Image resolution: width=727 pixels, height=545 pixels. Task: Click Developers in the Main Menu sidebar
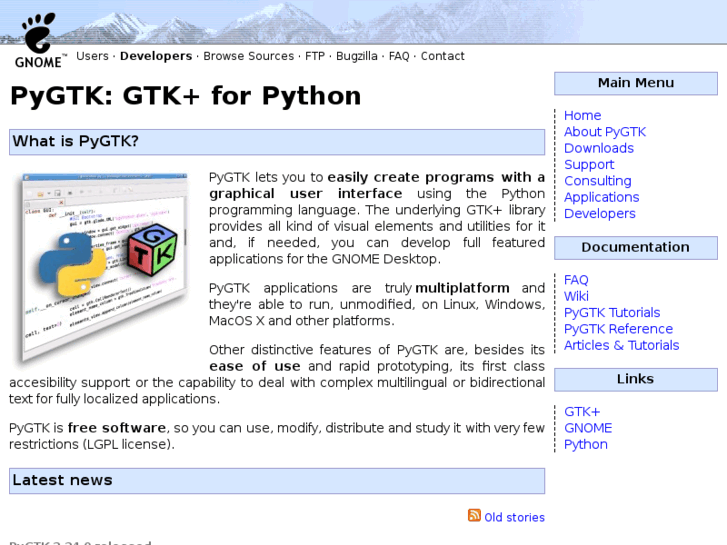pyautogui.click(x=599, y=214)
